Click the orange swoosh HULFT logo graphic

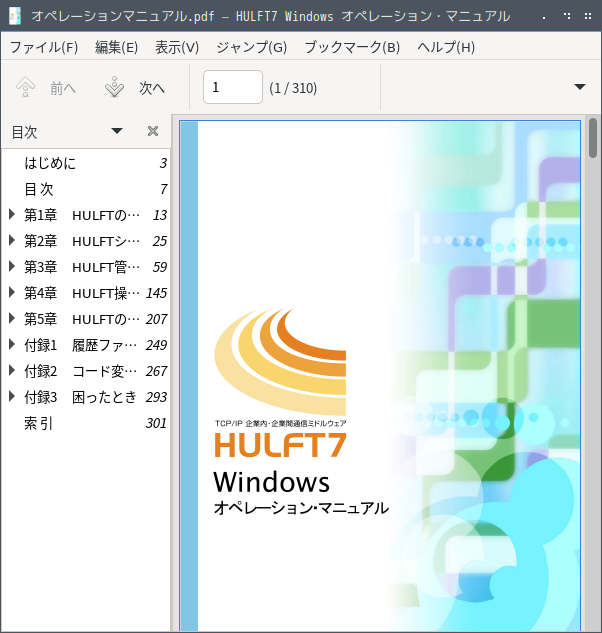click(280, 362)
